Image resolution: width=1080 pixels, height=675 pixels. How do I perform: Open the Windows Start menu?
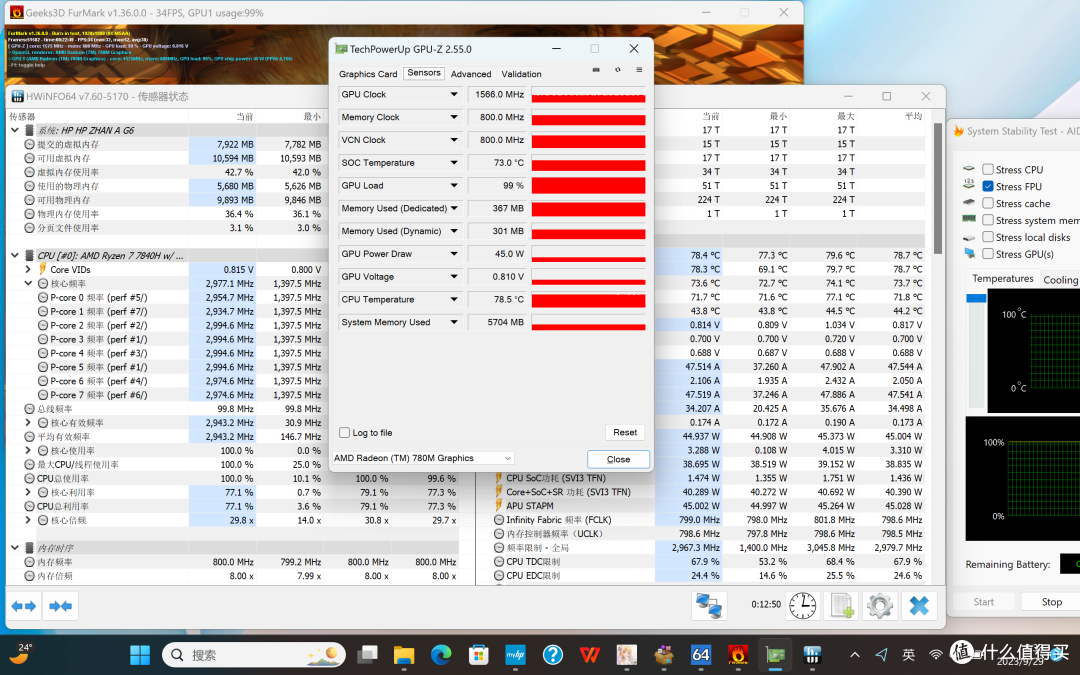tap(140, 654)
